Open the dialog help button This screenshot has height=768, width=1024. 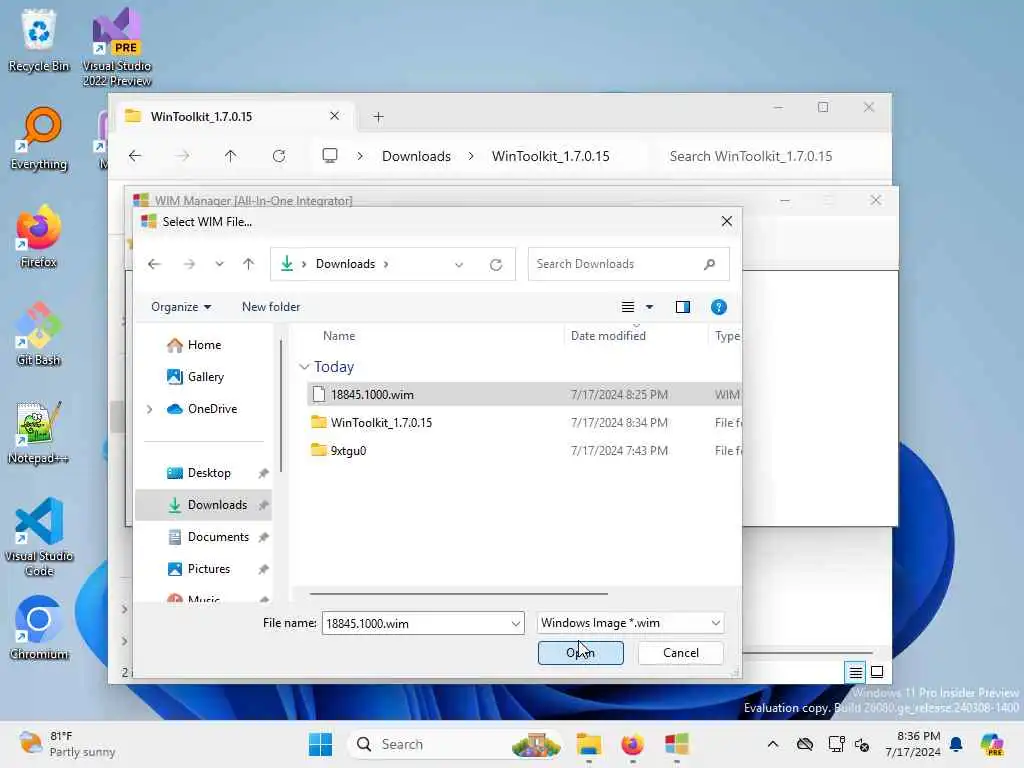click(718, 307)
